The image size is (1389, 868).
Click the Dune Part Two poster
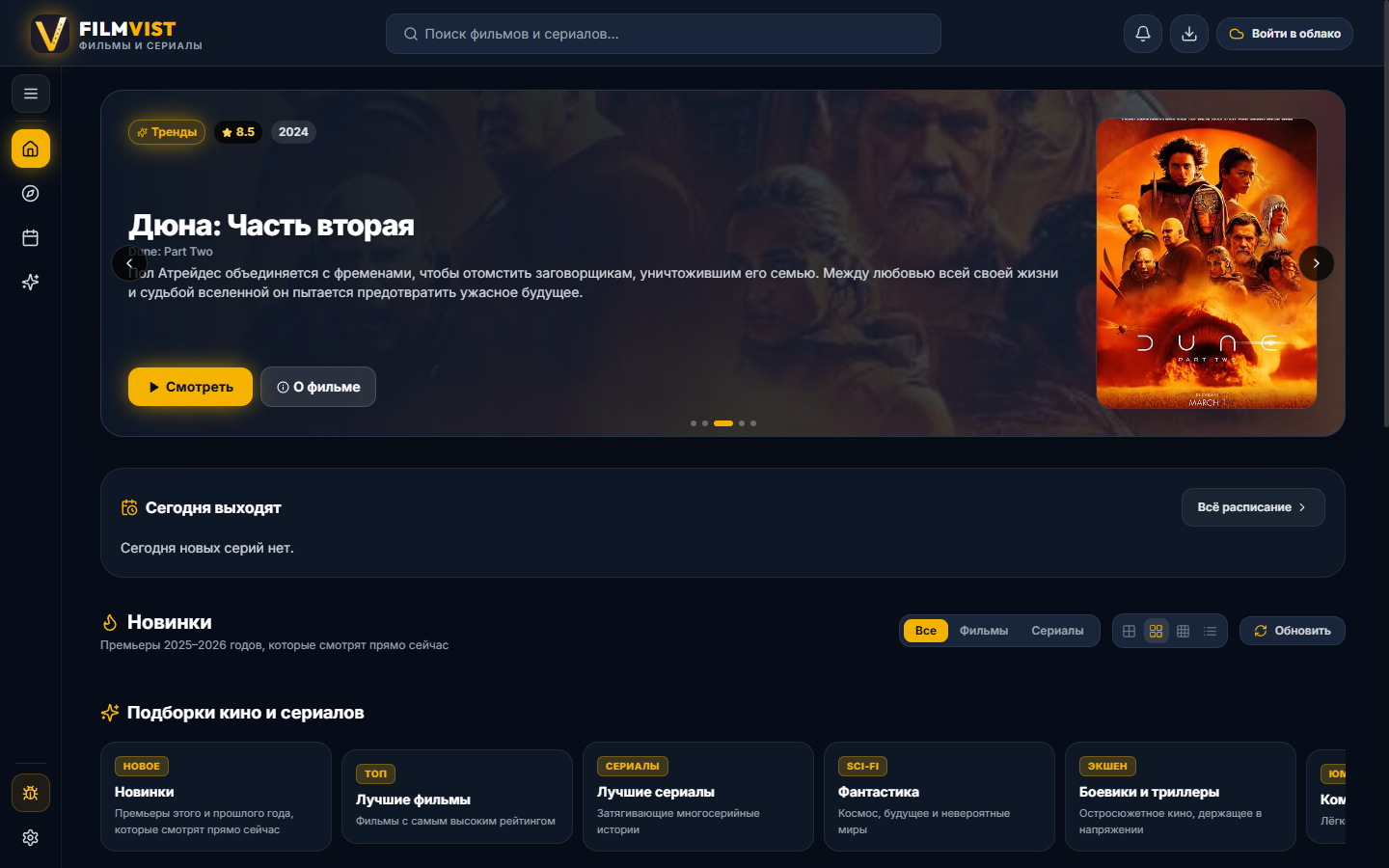pos(1207,263)
